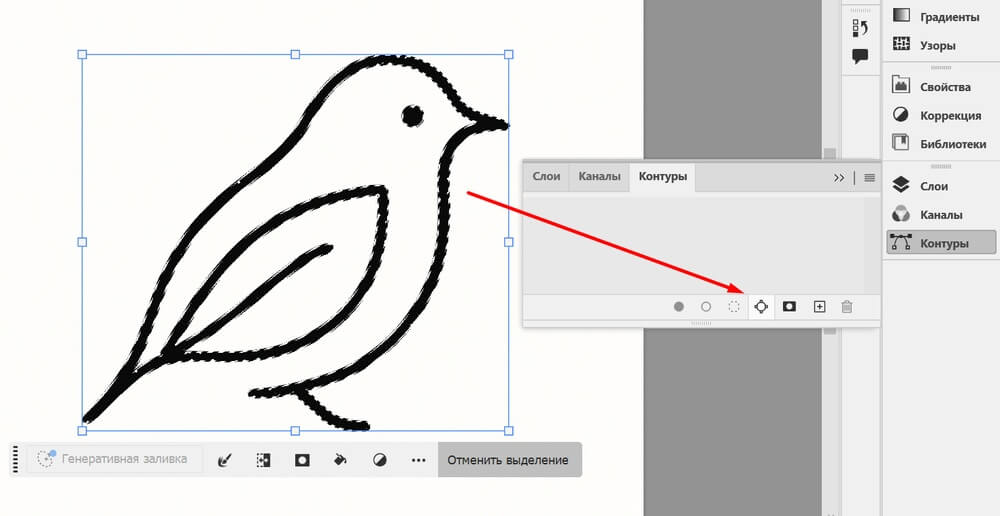Click the make work path from selection icon

click(x=761, y=307)
